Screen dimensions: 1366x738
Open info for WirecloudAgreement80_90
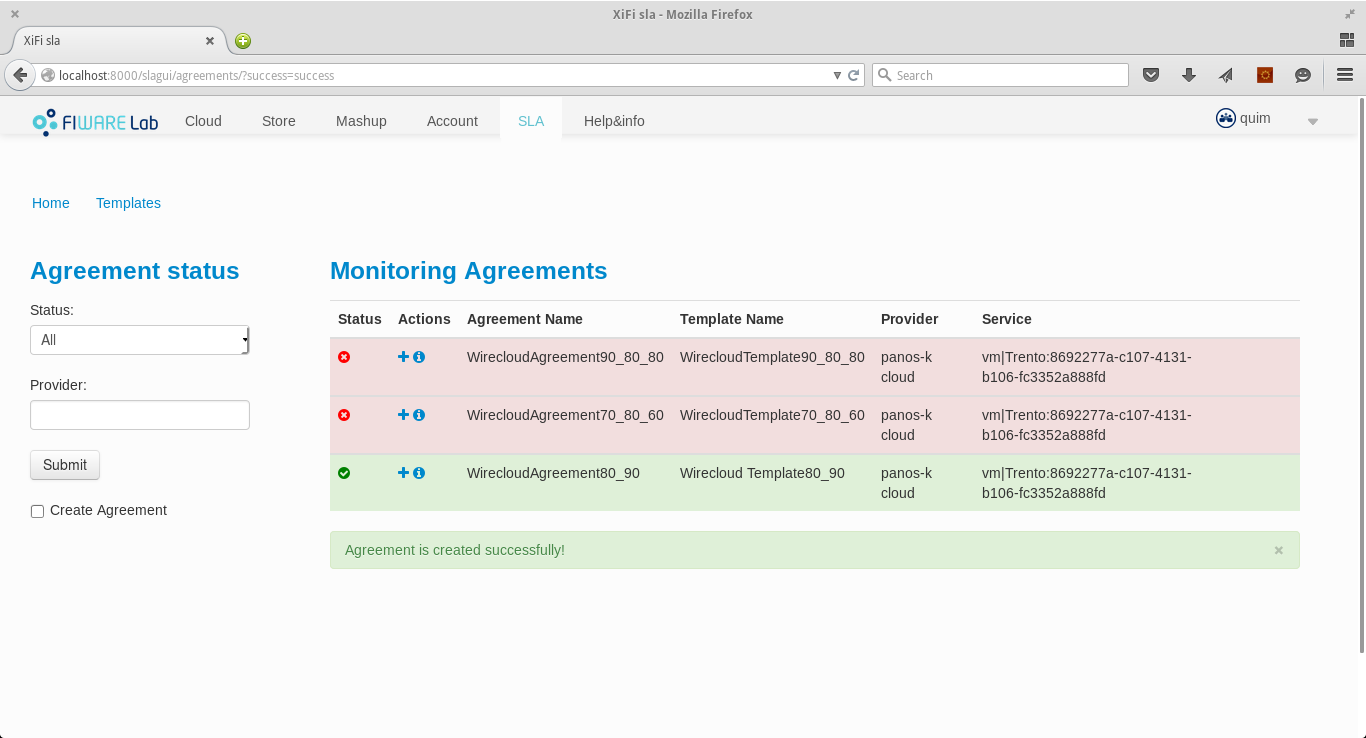[x=419, y=473]
